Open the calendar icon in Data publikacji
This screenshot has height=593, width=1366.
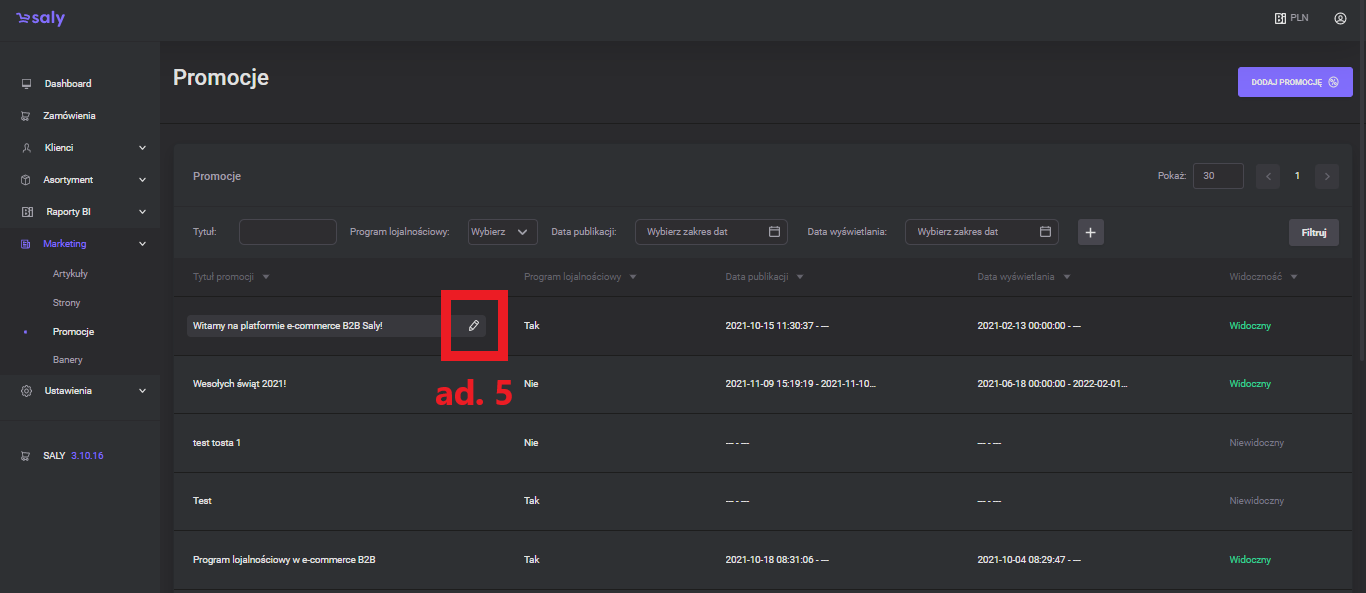(774, 232)
